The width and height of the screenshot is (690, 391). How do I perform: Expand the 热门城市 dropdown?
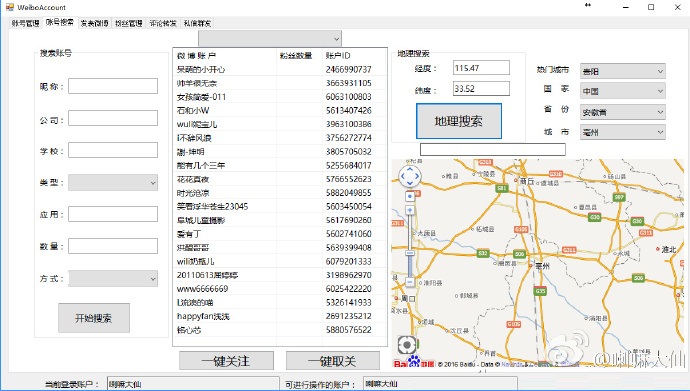tap(623, 71)
